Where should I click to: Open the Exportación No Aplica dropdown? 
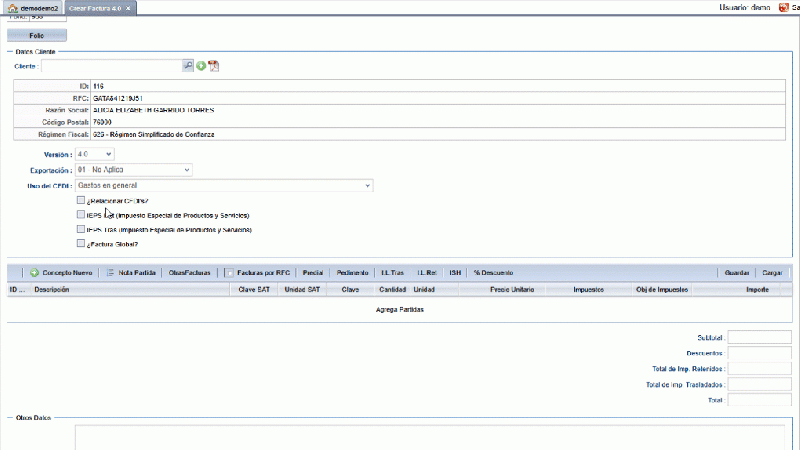[x=134, y=169]
